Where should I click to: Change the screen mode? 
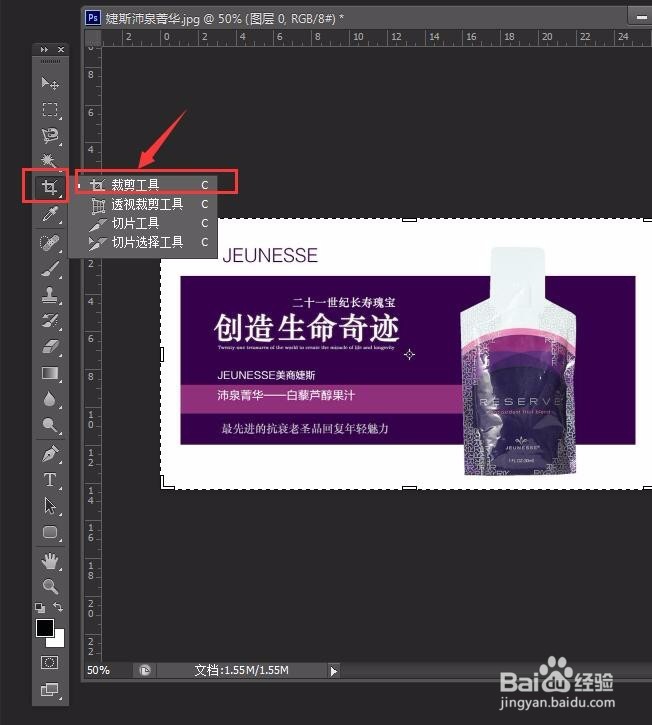pyautogui.click(x=50, y=690)
